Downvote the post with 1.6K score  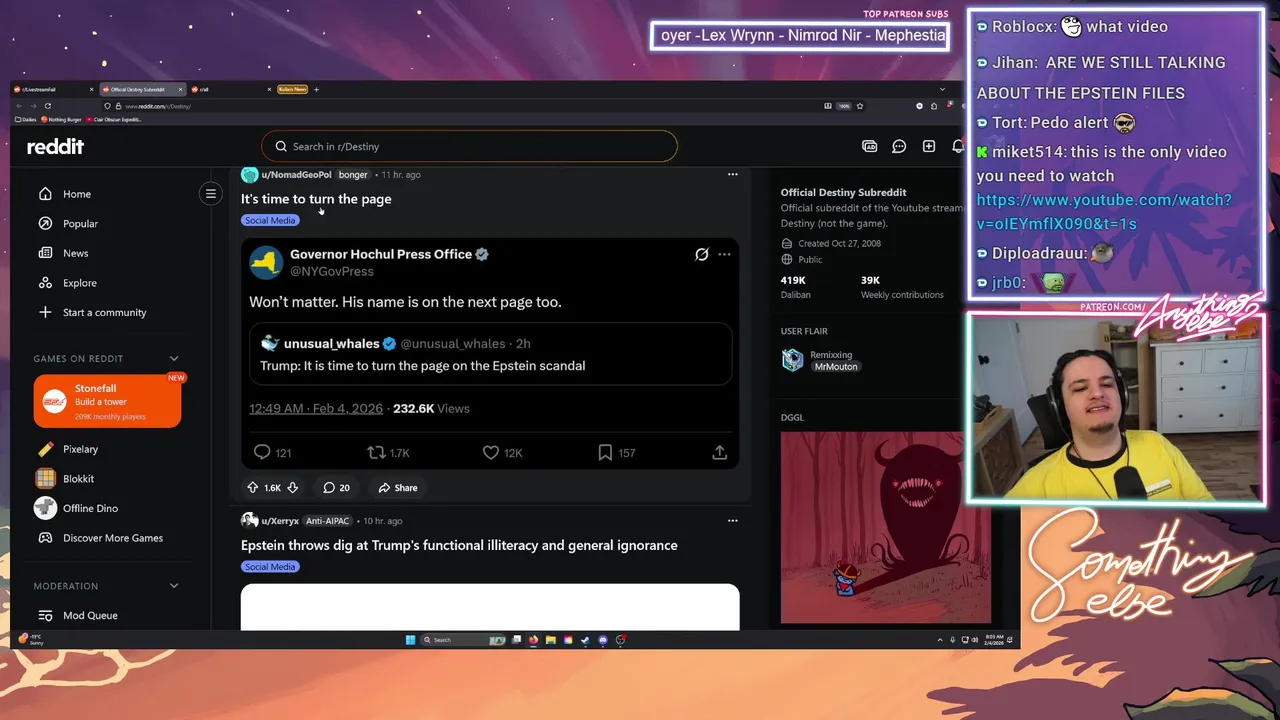[293, 488]
